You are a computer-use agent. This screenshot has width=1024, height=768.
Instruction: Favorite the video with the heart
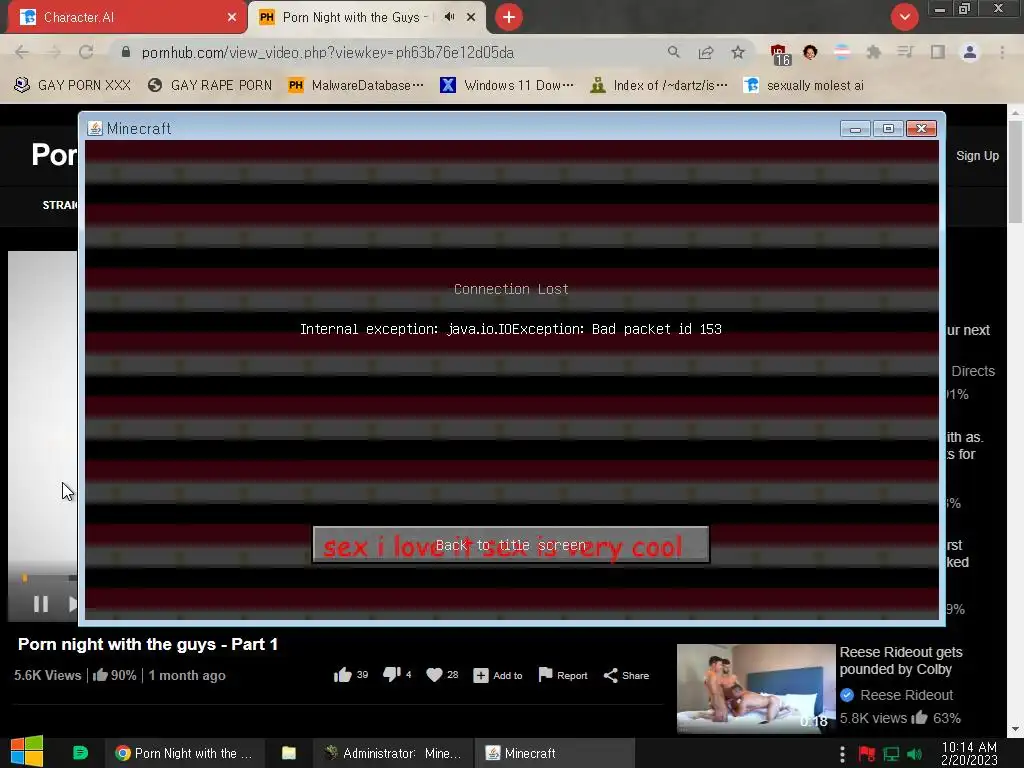click(x=434, y=675)
